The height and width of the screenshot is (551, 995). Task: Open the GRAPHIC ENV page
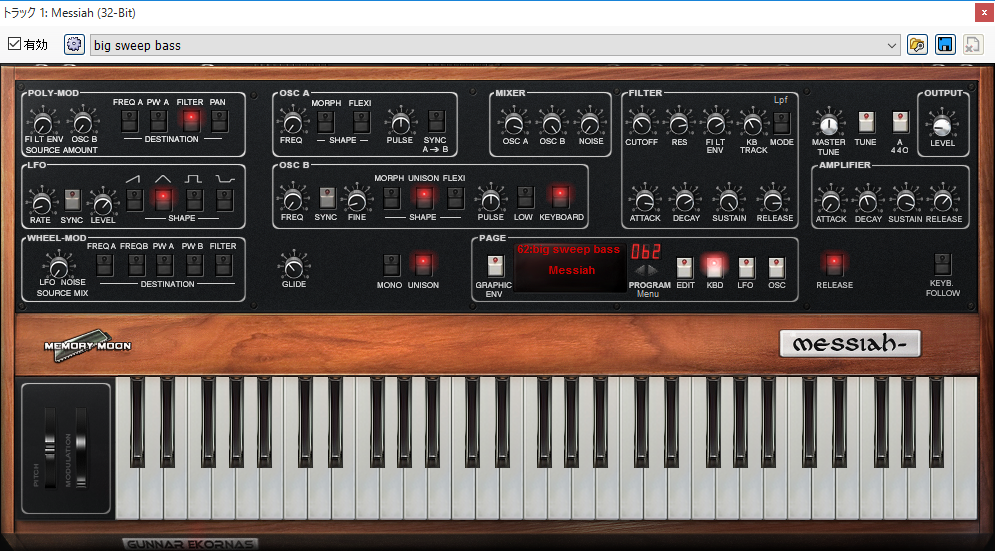495,266
